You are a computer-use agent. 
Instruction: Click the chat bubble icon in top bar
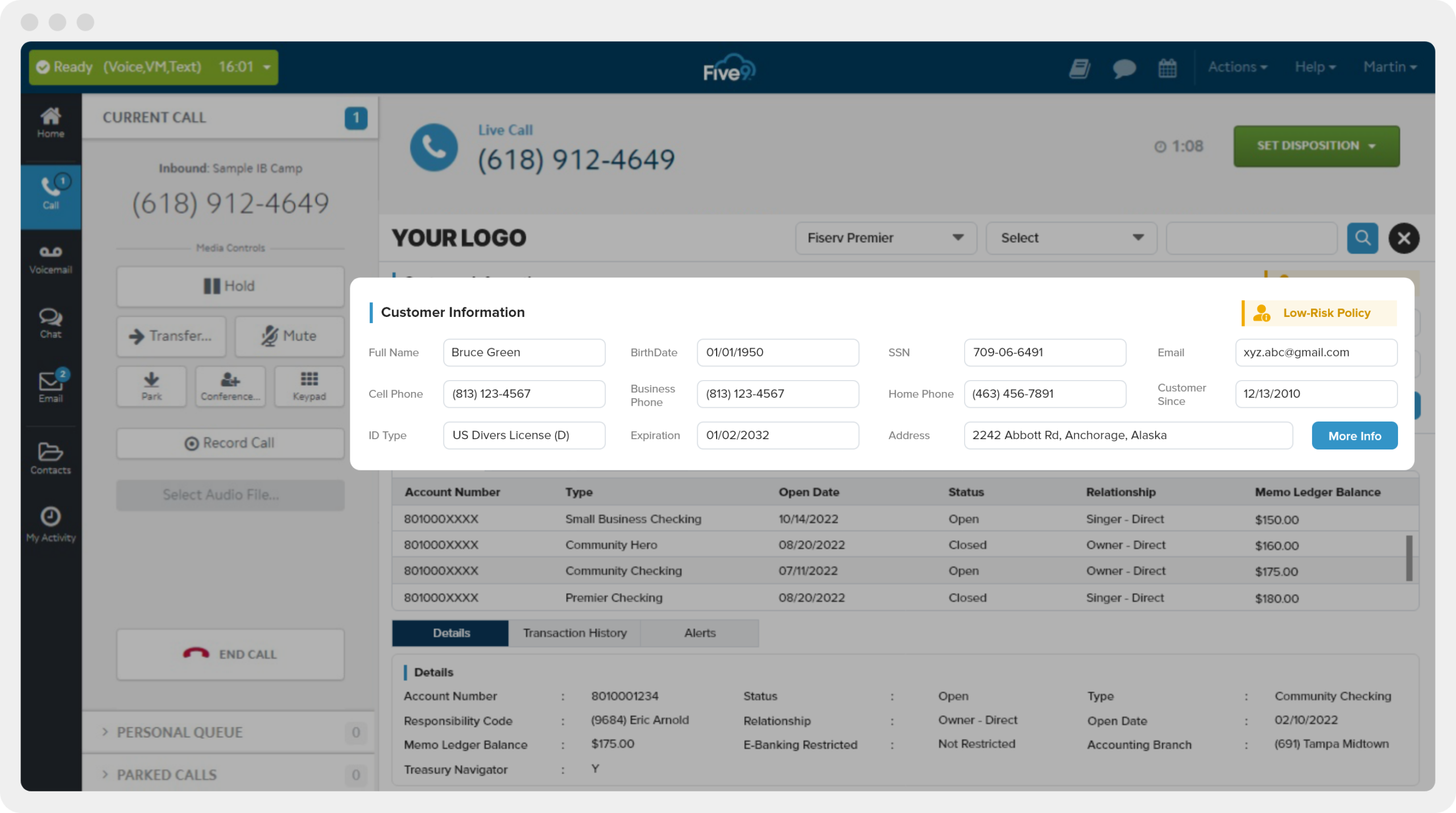[1124, 68]
